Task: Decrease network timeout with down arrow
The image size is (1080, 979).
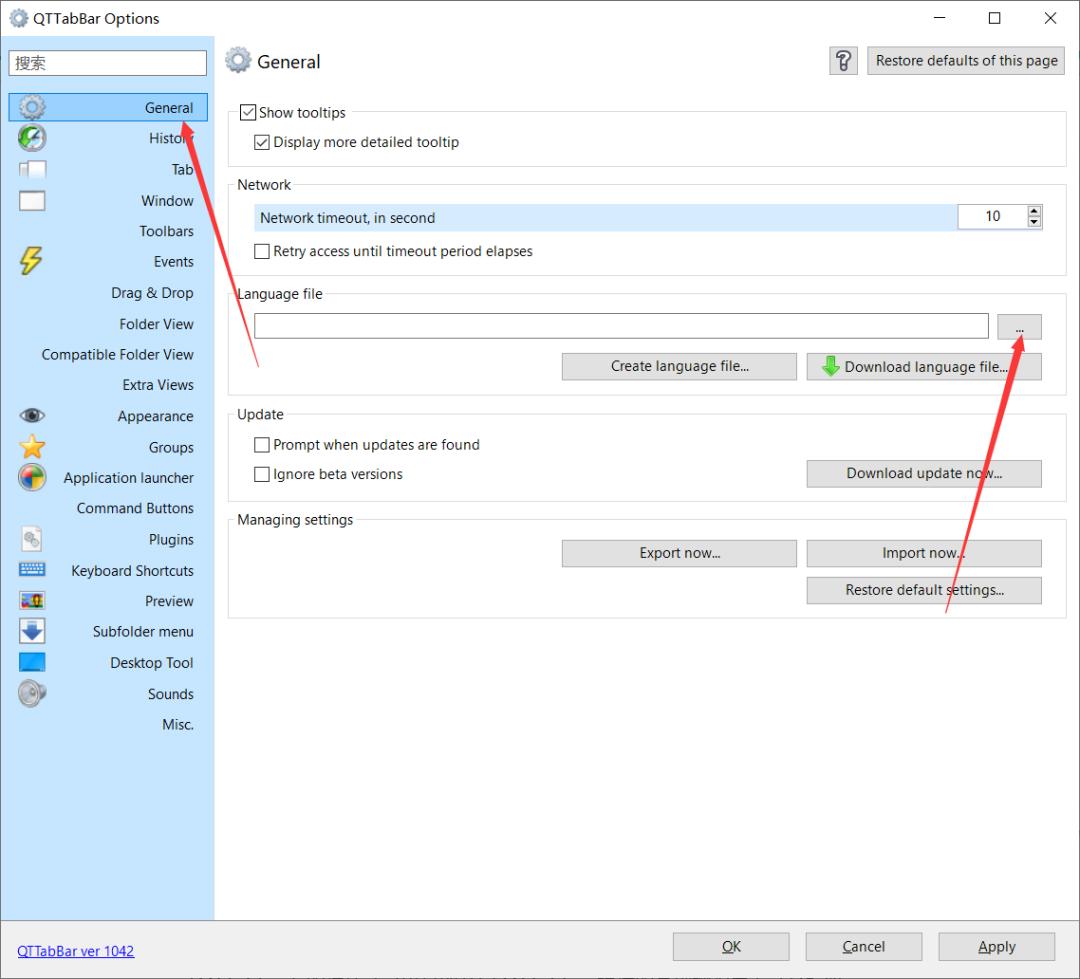Action: tap(1034, 222)
